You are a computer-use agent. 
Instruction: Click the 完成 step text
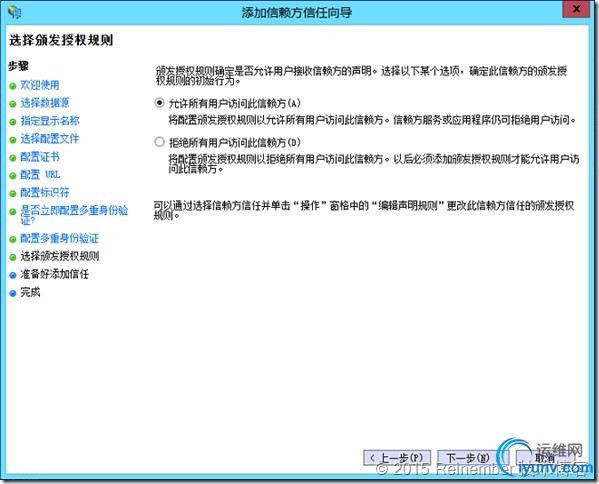(30, 292)
